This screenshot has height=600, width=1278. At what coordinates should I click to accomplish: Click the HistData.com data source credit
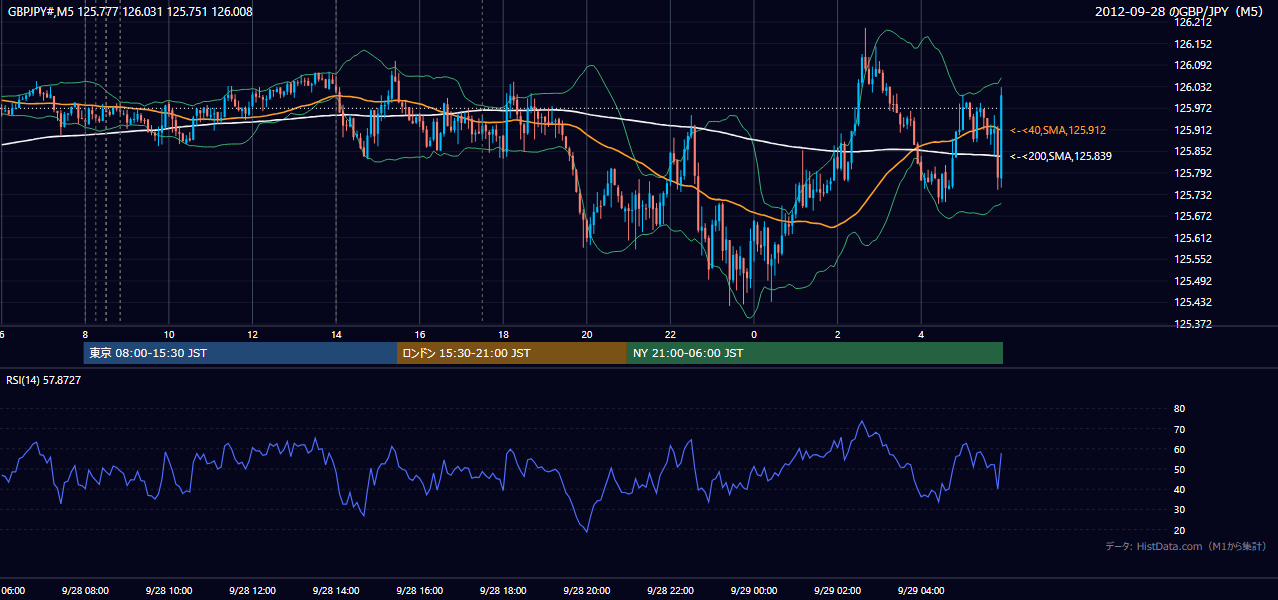pyautogui.click(x=1186, y=546)
